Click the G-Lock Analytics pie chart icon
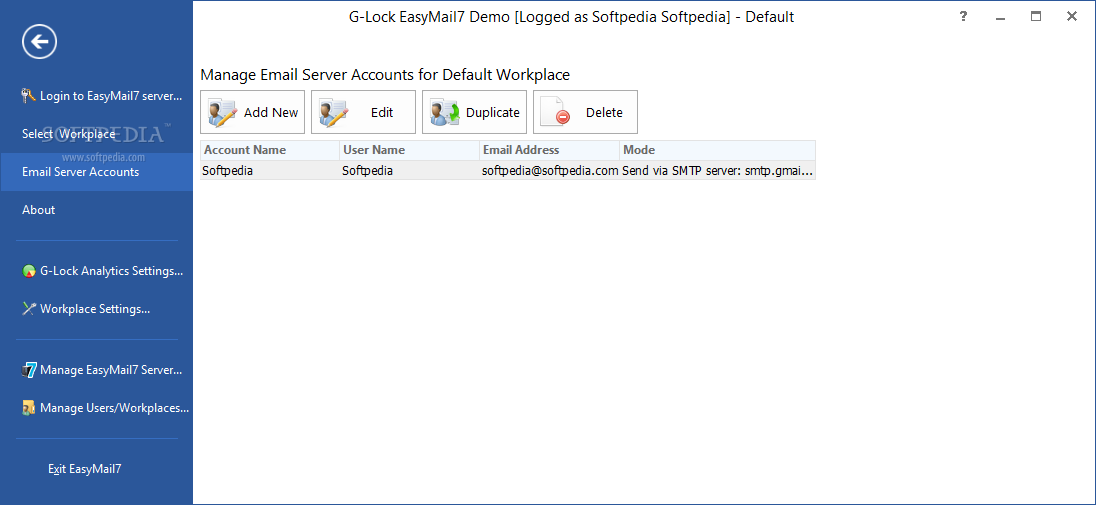The height and width of the screenshot is (505, 1096). pyautogui.click(x=29, y=271)
